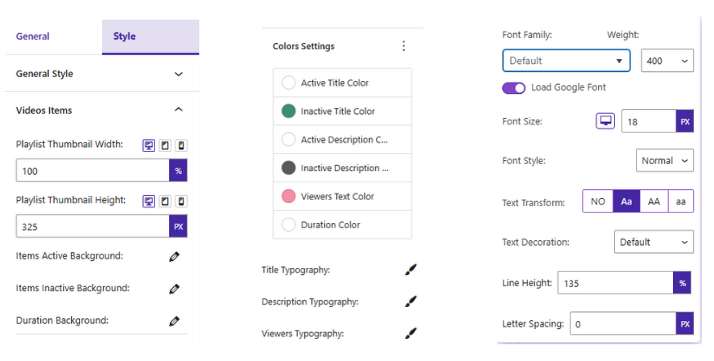Set Text Transform to capitalize Aa
This screenshot has height=361, width=714.
tap(627, 201)
